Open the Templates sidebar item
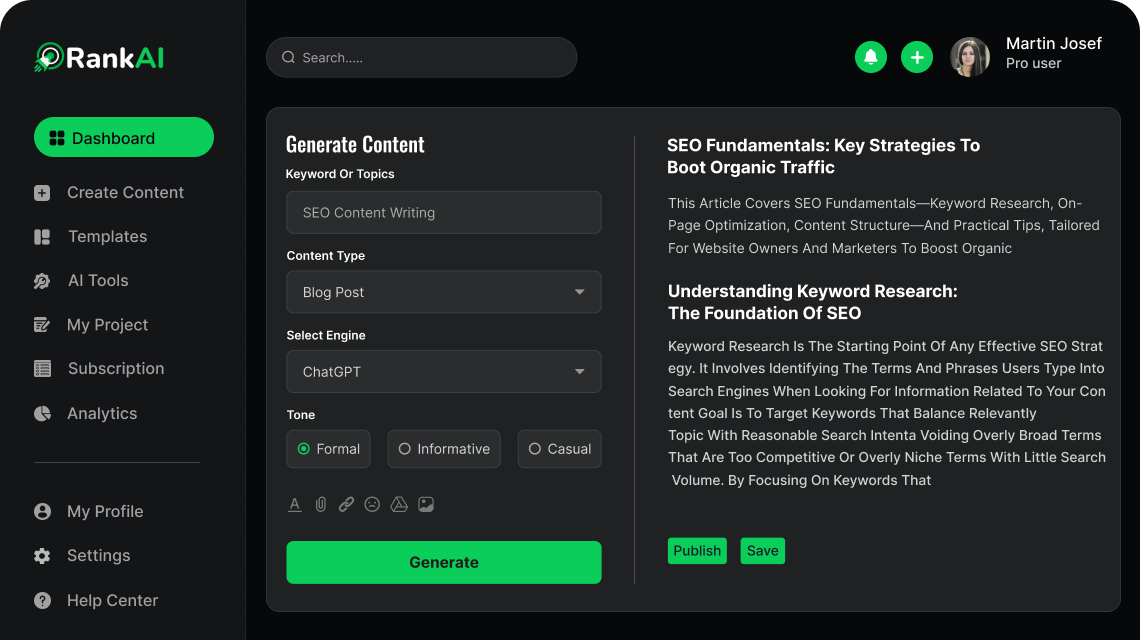 (107, 237)
